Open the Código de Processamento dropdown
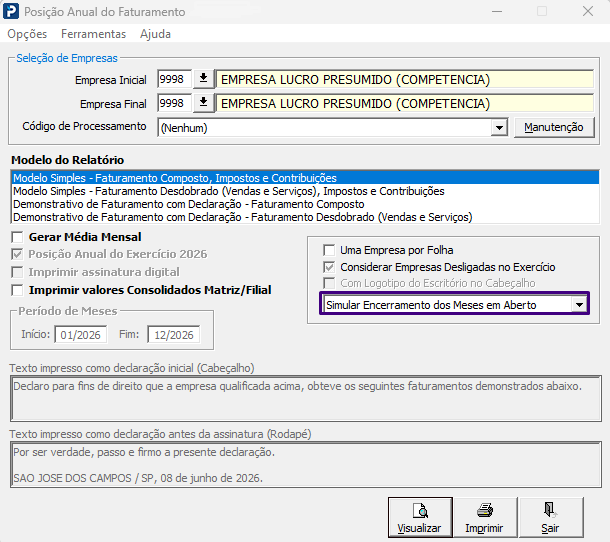This screenshot has width=610, height=542. click(499, 128)
